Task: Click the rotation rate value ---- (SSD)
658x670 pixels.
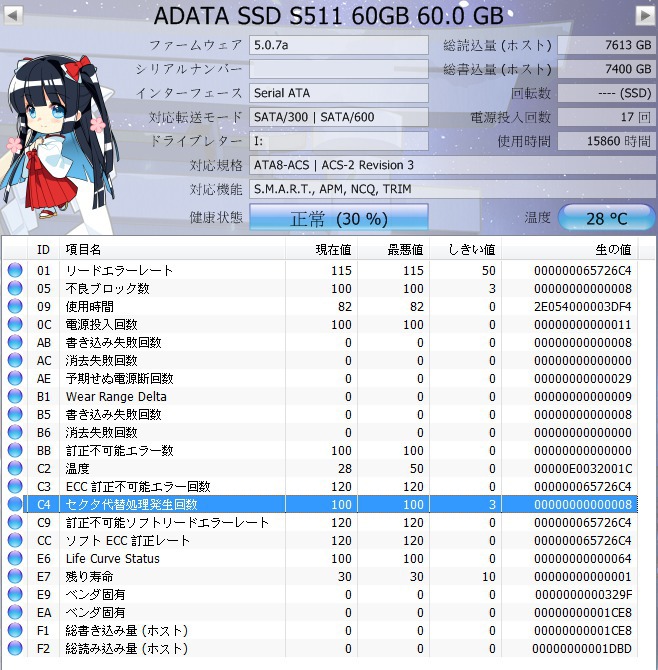Action: 606,93
